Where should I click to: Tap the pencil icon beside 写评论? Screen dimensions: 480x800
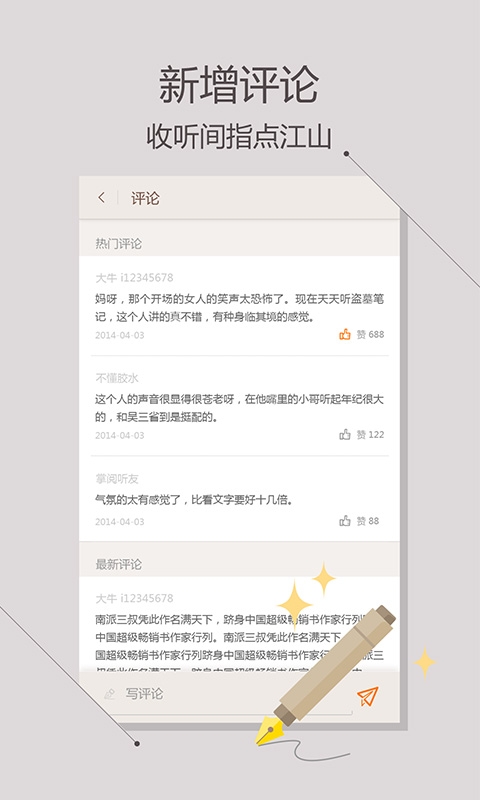pos(109,694)
